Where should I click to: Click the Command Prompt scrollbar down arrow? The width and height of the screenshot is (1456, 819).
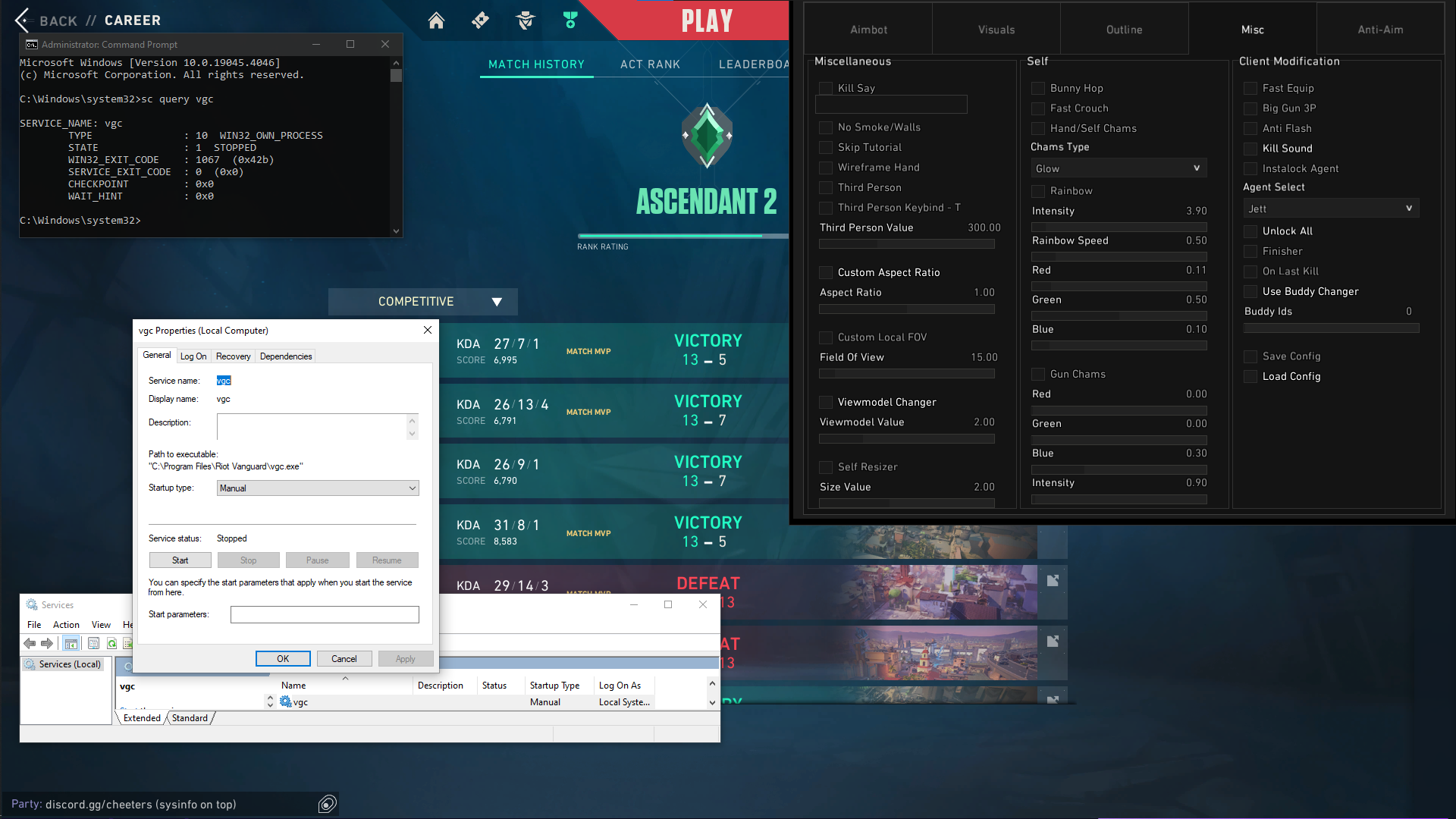tap(396, 231)
